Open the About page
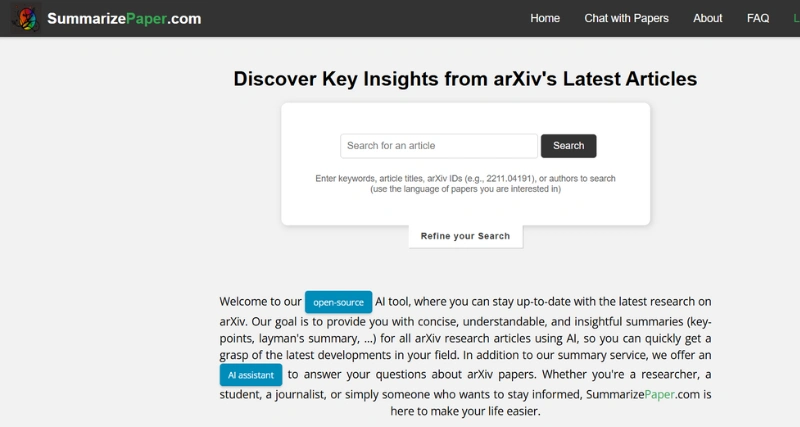The image size is (800, 427). [x=707, y=18]
